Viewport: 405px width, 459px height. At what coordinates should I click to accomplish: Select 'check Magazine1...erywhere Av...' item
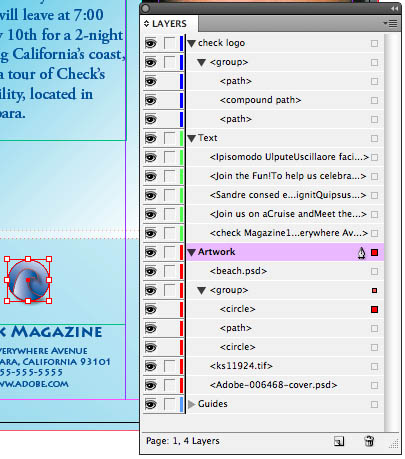coord(289,233)
